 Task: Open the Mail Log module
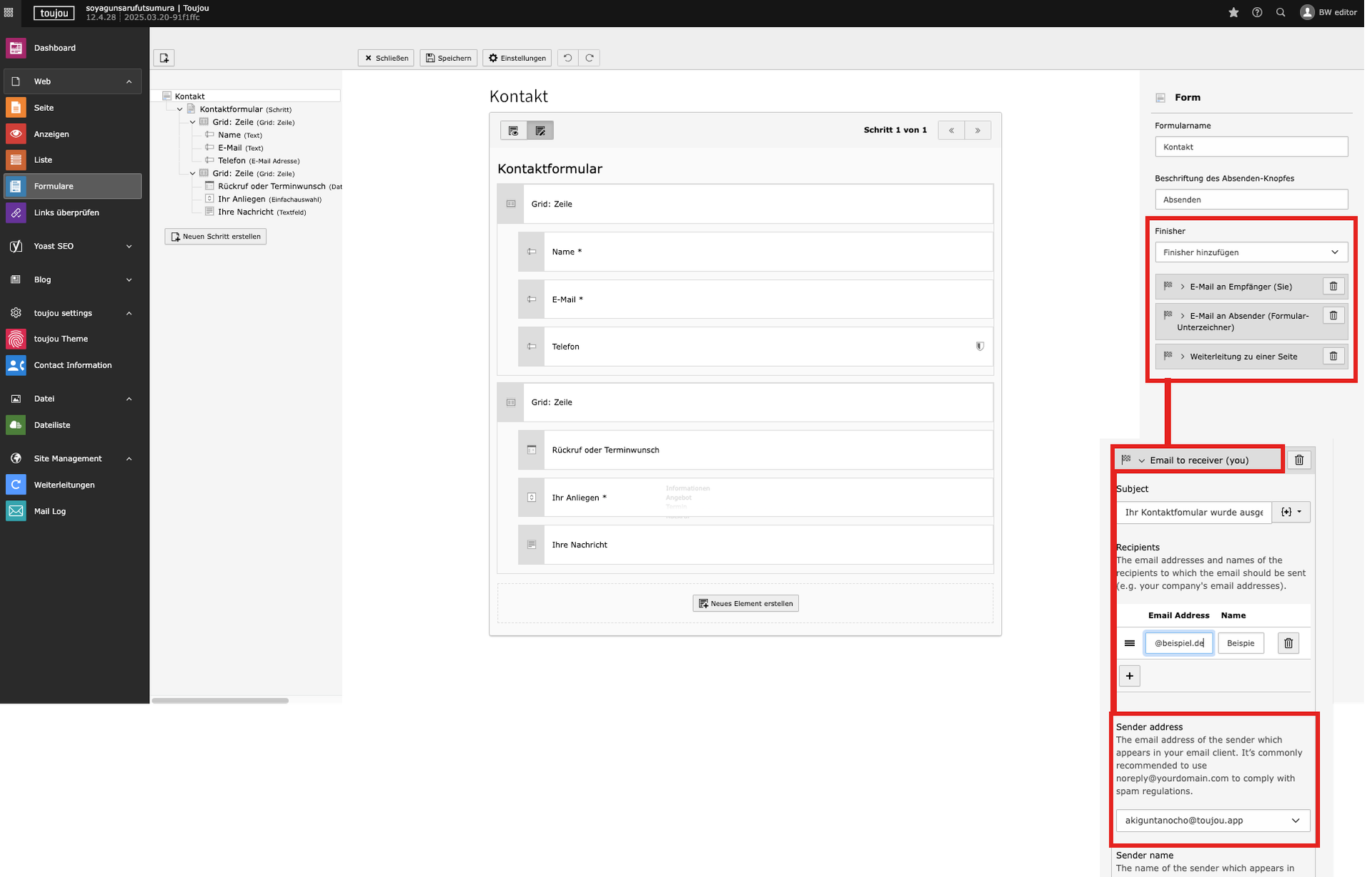pyautogui.click(x=49, y=512)
